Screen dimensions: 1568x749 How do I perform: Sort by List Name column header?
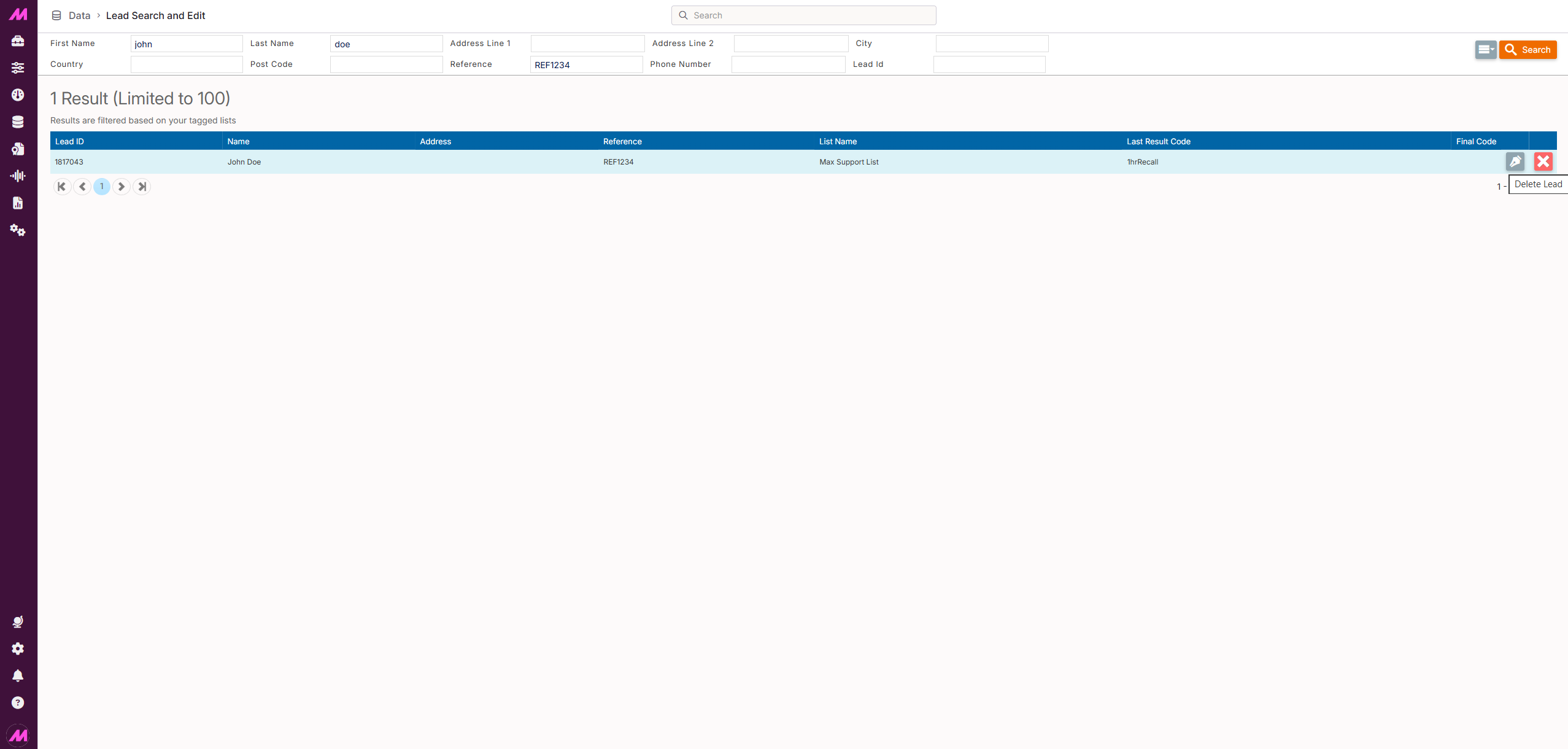click(968, 141)
